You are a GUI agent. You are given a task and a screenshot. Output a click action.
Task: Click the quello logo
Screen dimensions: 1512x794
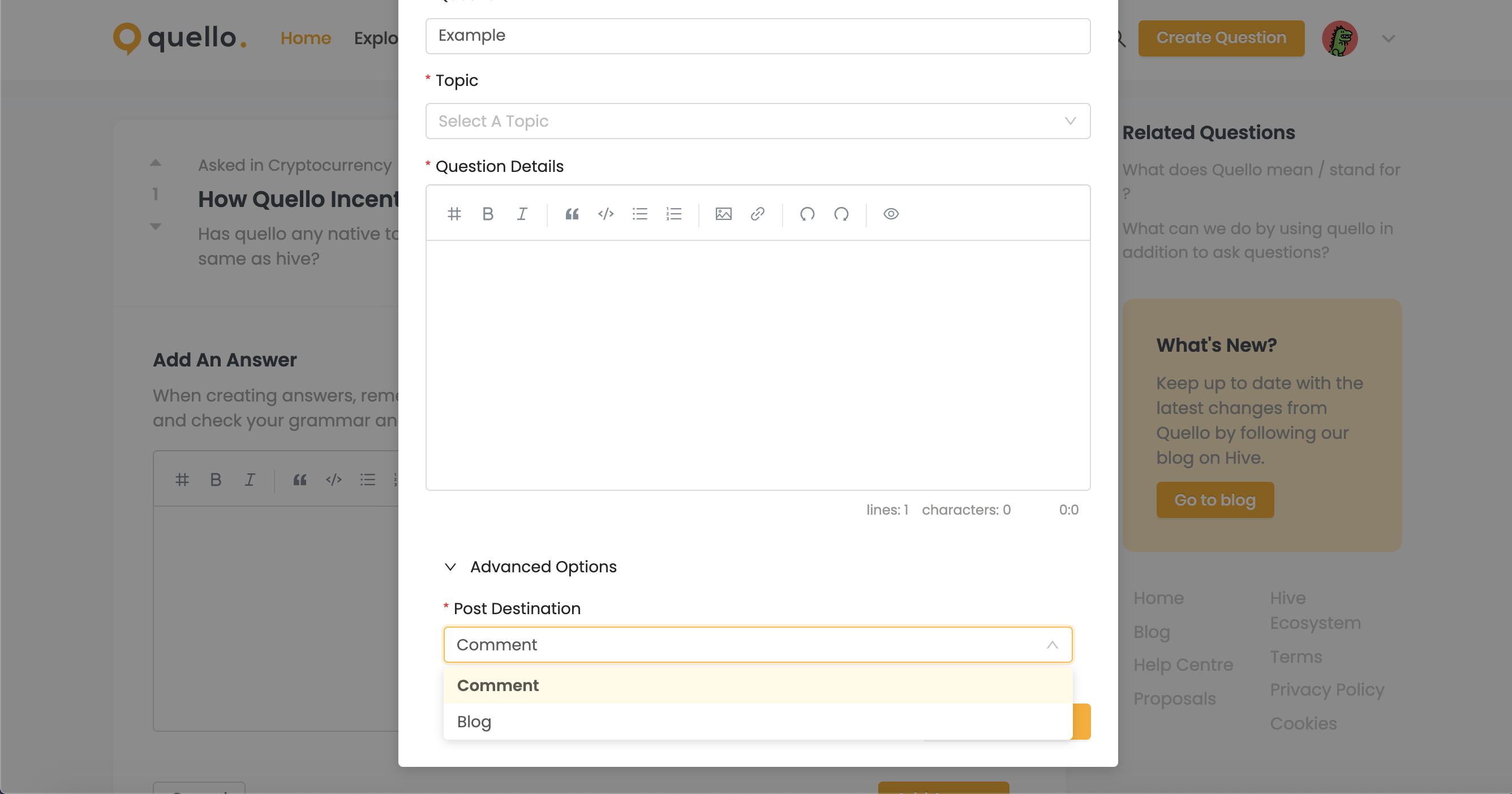[180, 38]
